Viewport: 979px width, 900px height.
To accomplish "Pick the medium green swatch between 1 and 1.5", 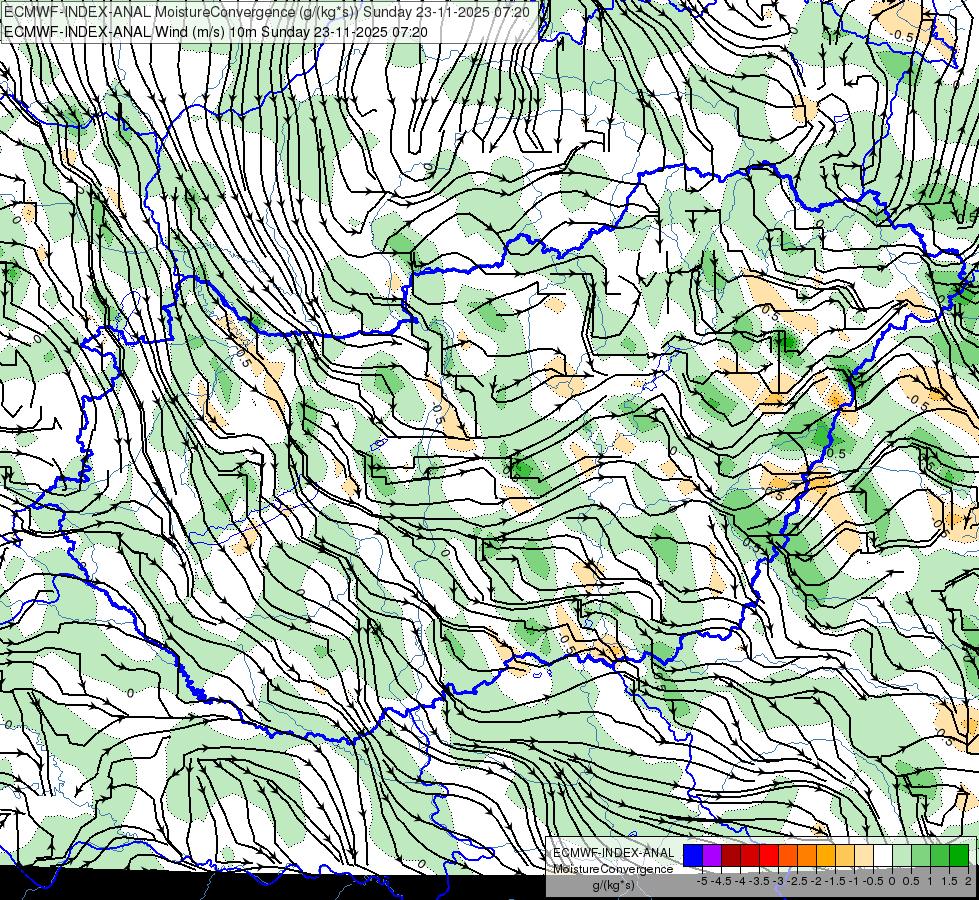I will pyautogui.click(x=940, y=856).
